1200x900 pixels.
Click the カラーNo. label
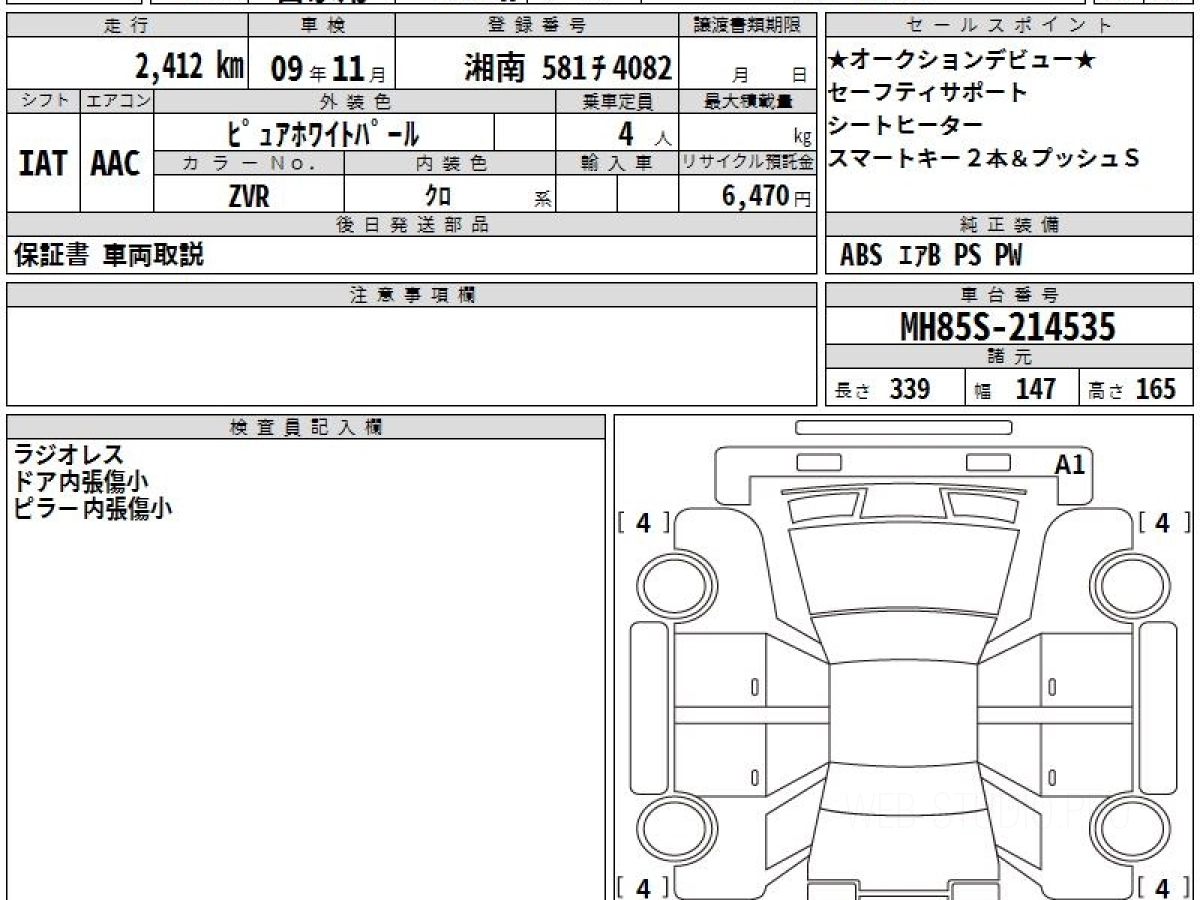(249, 163)
